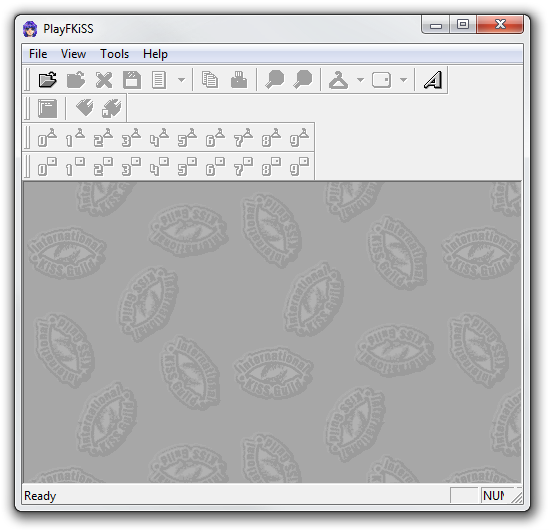The height and width of the screenshot is (530, 549).
Task: Click the document page toolbar icon
Action: click(x=159, y=80)
